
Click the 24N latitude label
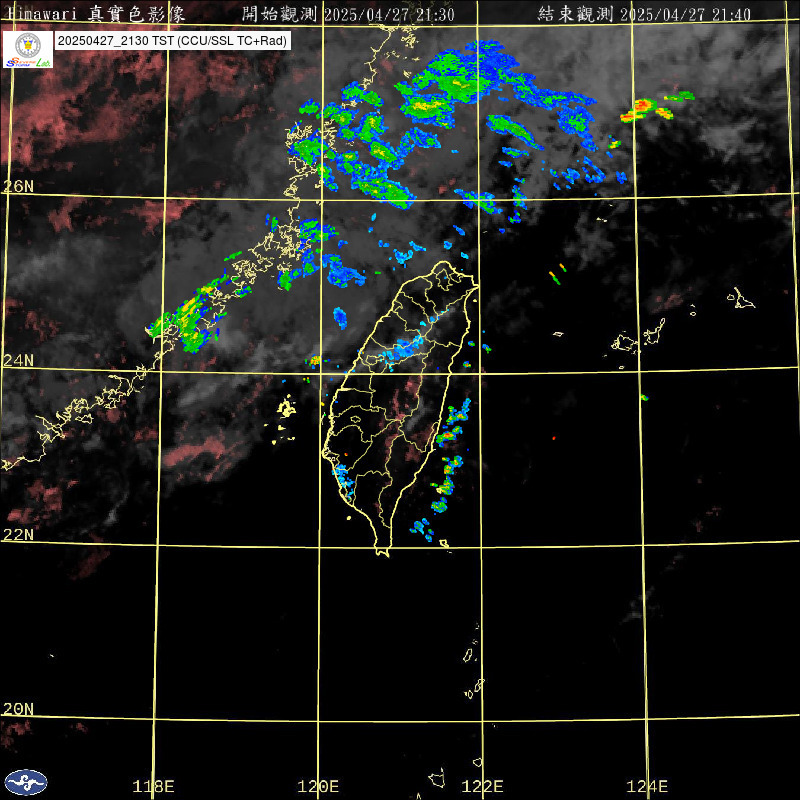pos(18,361)
